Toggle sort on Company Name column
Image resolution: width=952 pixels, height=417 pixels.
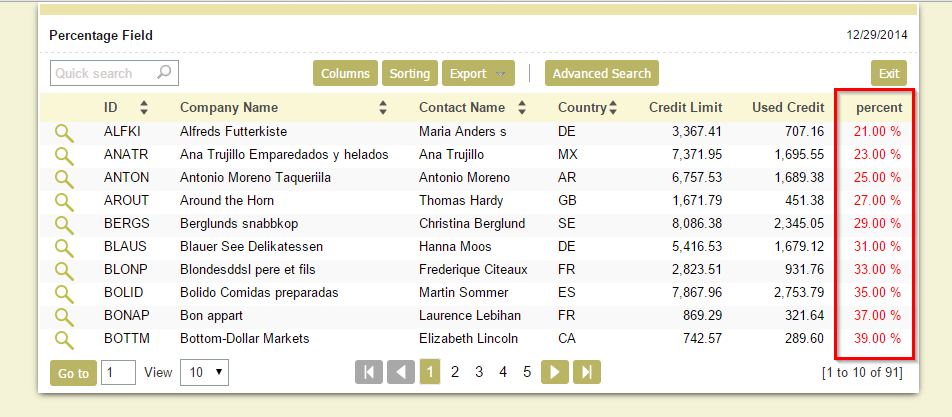tap(383, 108)
